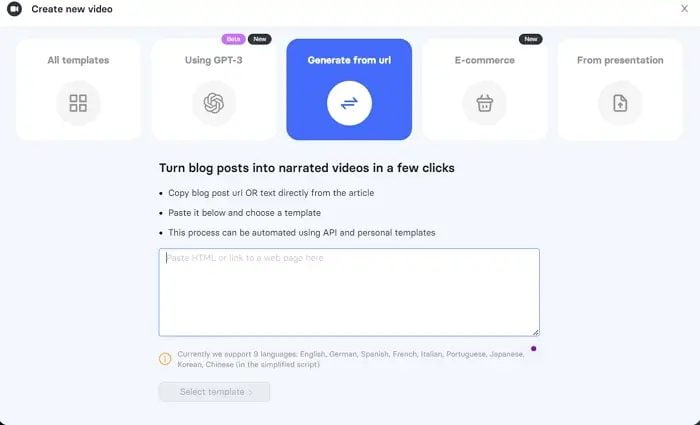Screen dimensions: 700x425
Task: Click the Select template button
Action: tap(214, 392)
